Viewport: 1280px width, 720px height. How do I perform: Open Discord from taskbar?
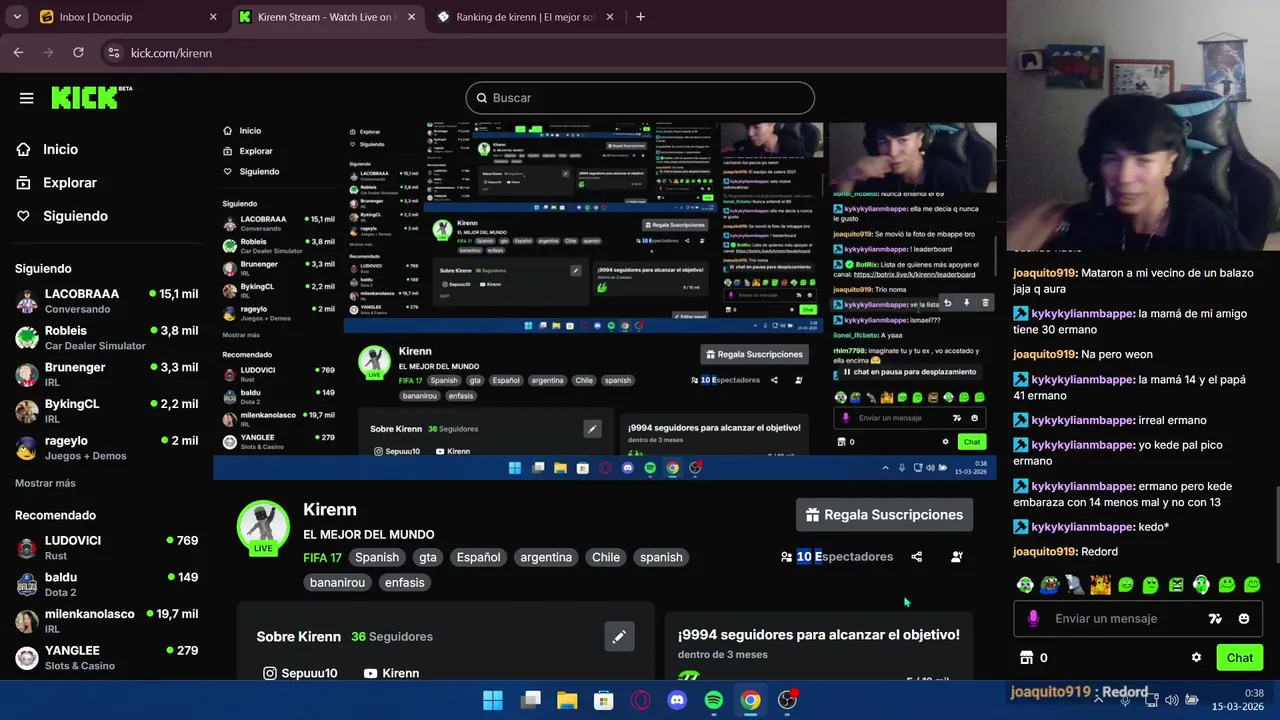tap(677, 700)
